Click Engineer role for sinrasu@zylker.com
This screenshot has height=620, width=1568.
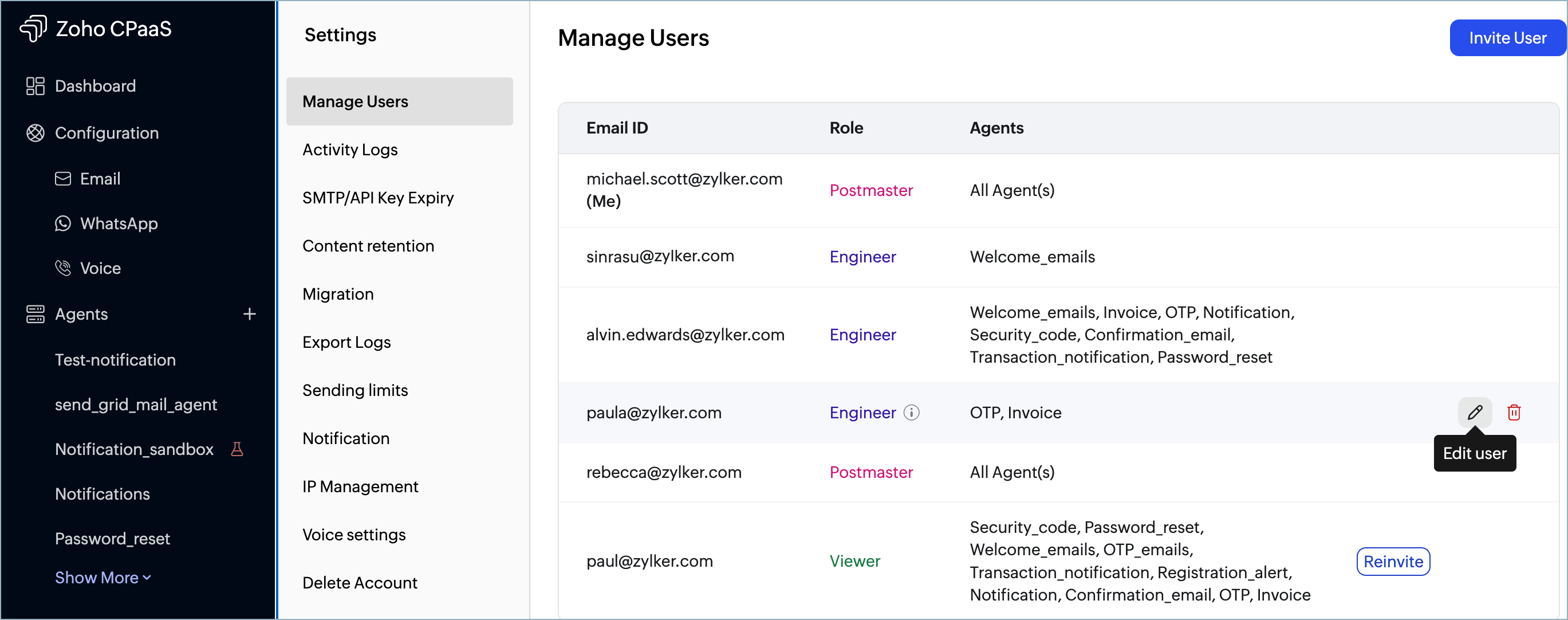(862, 256)
